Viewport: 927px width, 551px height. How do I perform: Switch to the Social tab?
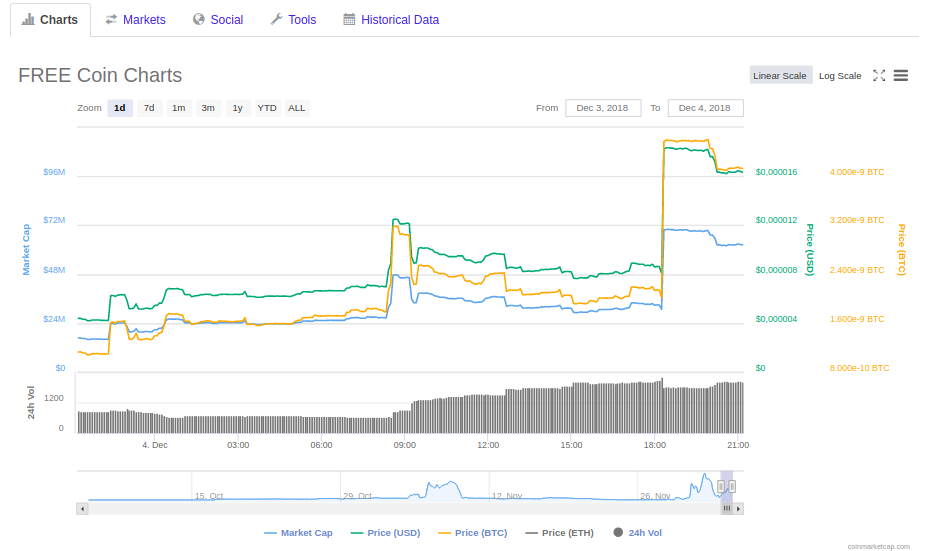coord(218,20)
